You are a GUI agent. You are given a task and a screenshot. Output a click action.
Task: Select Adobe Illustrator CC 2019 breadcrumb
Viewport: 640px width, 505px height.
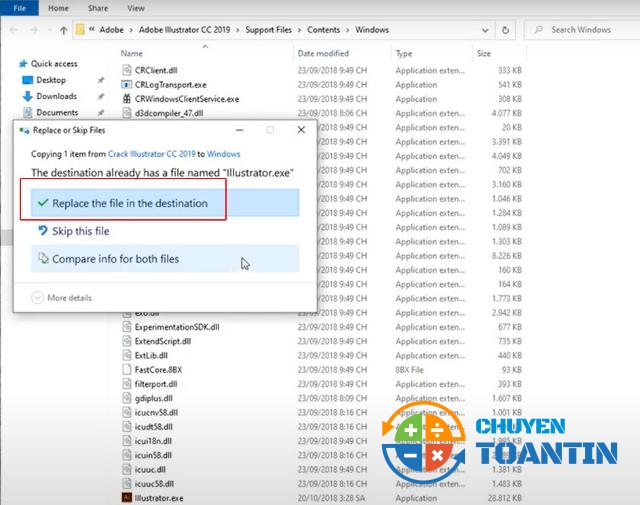click(184, 30)
